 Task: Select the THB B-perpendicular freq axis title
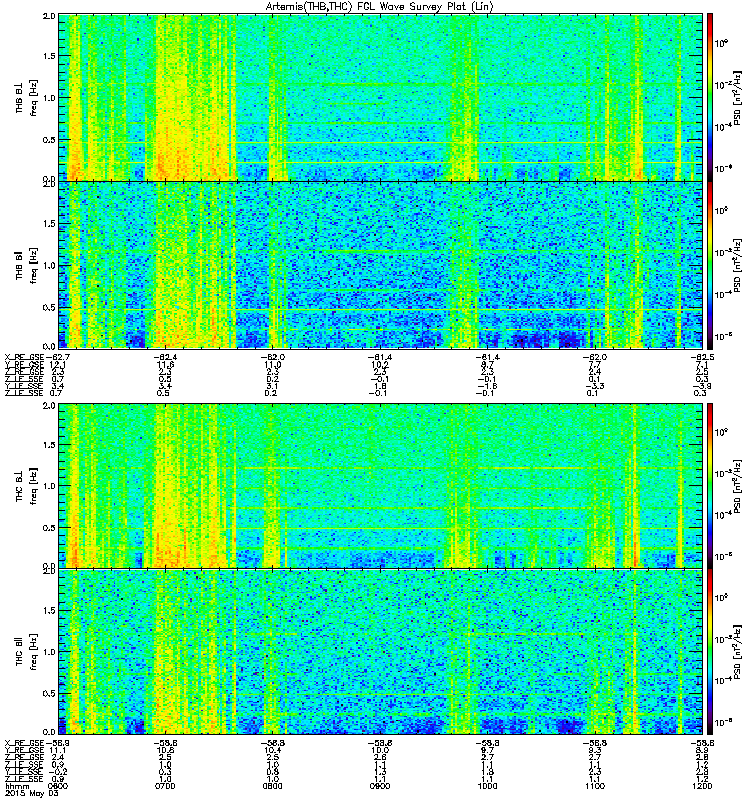34,97
